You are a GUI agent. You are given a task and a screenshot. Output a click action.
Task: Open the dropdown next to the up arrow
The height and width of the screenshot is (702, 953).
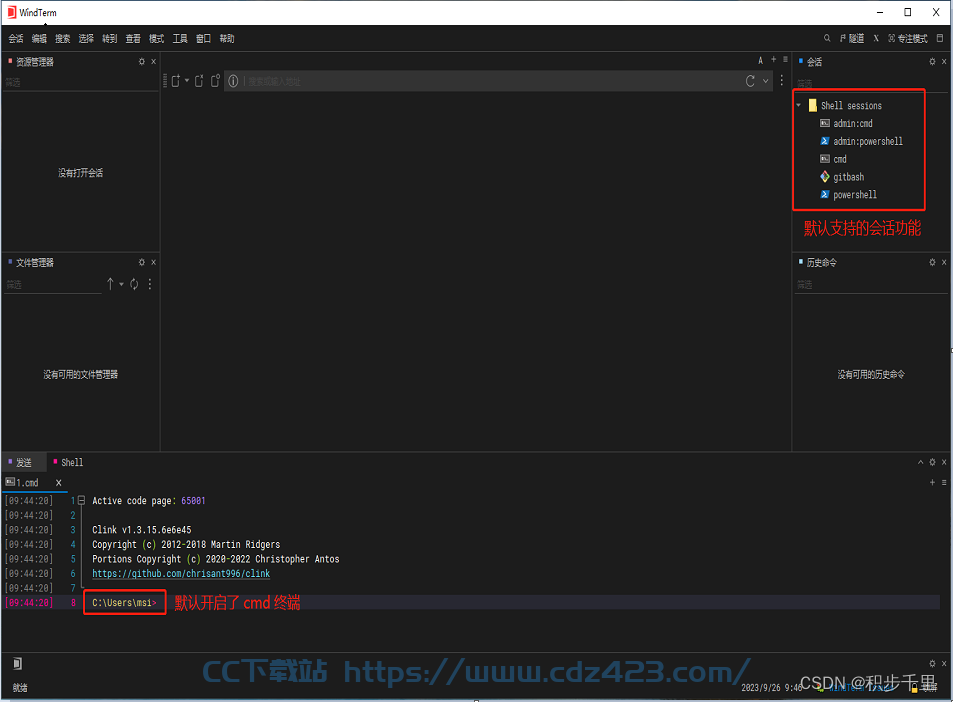coord(122,284)
